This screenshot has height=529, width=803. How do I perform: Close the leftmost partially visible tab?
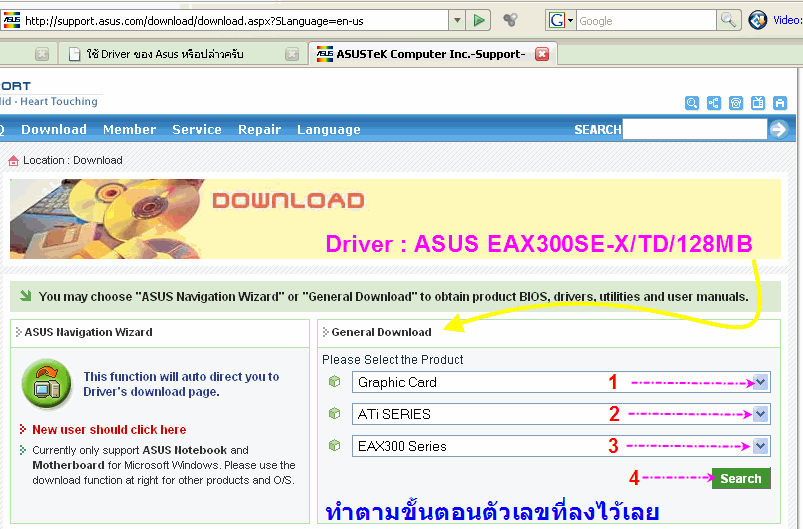pyautogui.click(x=42, y=54)
